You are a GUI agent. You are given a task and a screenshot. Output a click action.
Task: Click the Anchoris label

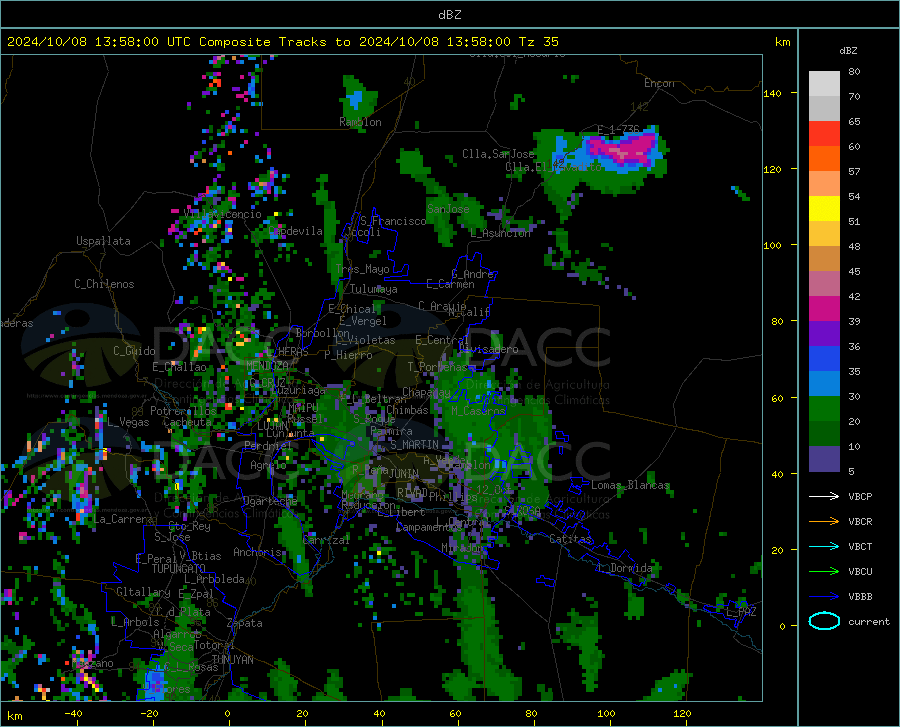pyautogui.click(x=257, y=552)
